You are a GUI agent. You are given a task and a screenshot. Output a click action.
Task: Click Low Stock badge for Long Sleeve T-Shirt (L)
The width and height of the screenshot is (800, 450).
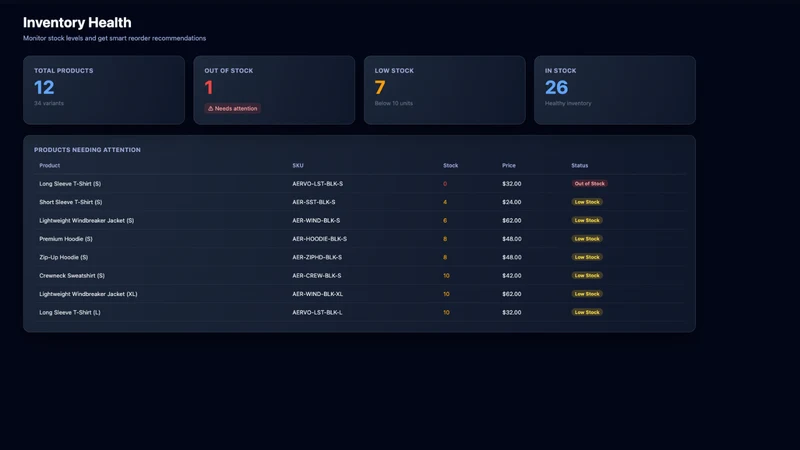pyautogui.click(x=587, y=312)
